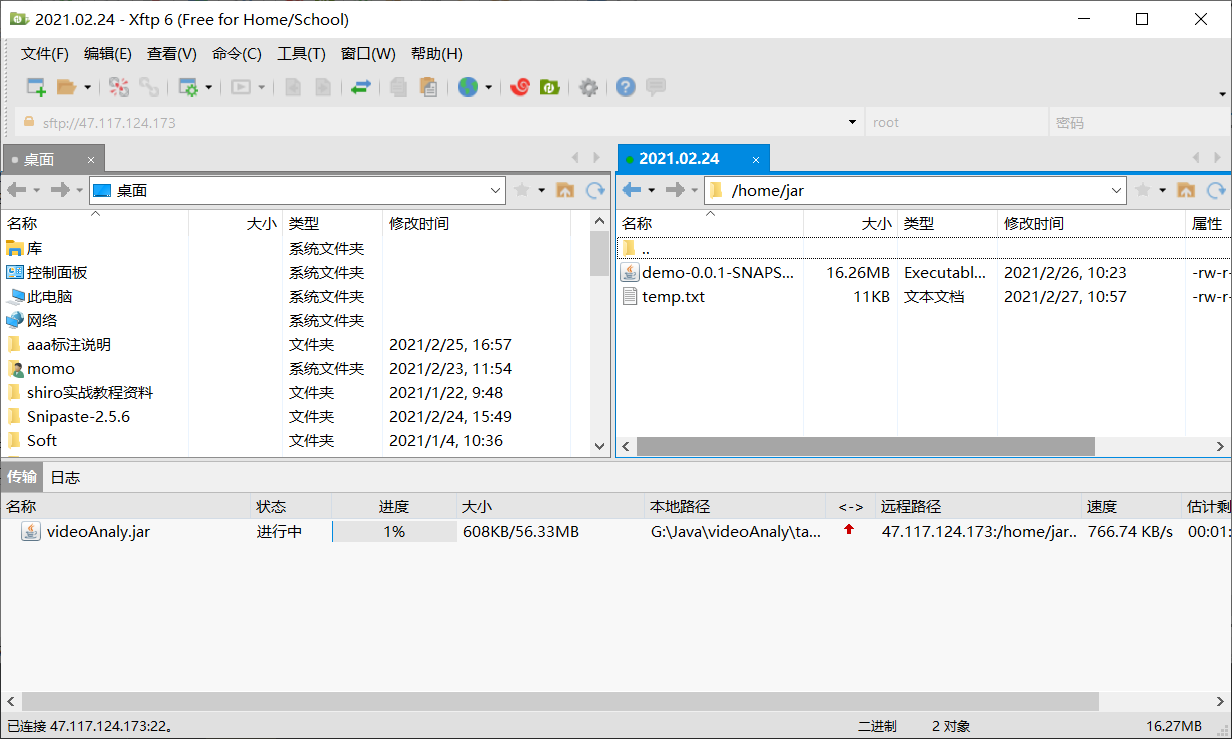Open the 文件(F) menu
Screen dimensions: 1232x739
pyautogui.click(x=45, y=54)
